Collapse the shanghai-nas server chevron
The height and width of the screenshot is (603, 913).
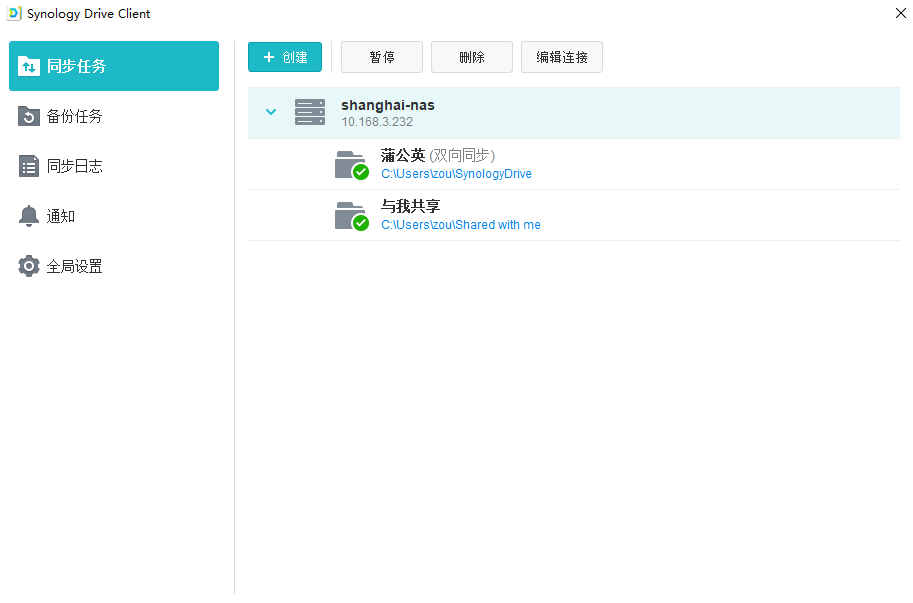click(x=271, y=112)
